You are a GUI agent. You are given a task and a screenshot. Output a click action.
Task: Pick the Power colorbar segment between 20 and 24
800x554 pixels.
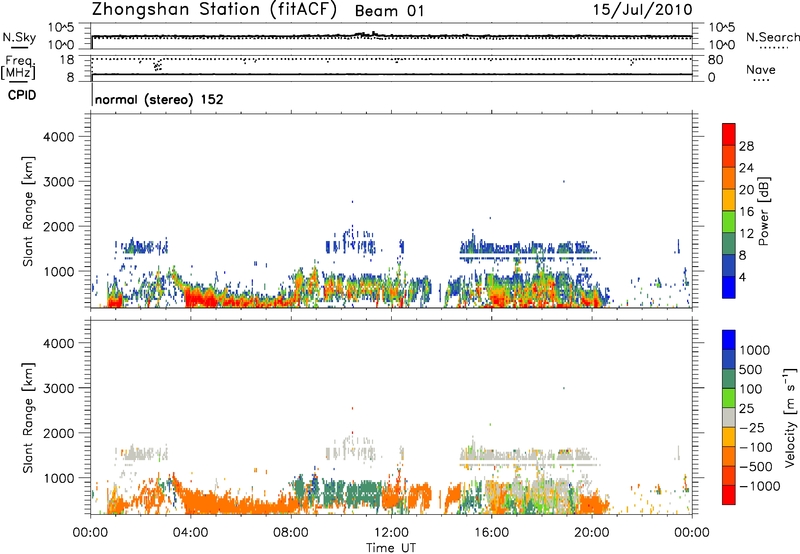[x=729, y=178]
